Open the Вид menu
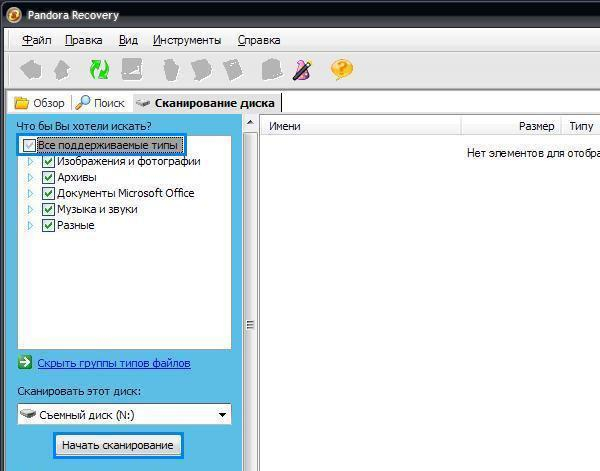 (128, 40)
